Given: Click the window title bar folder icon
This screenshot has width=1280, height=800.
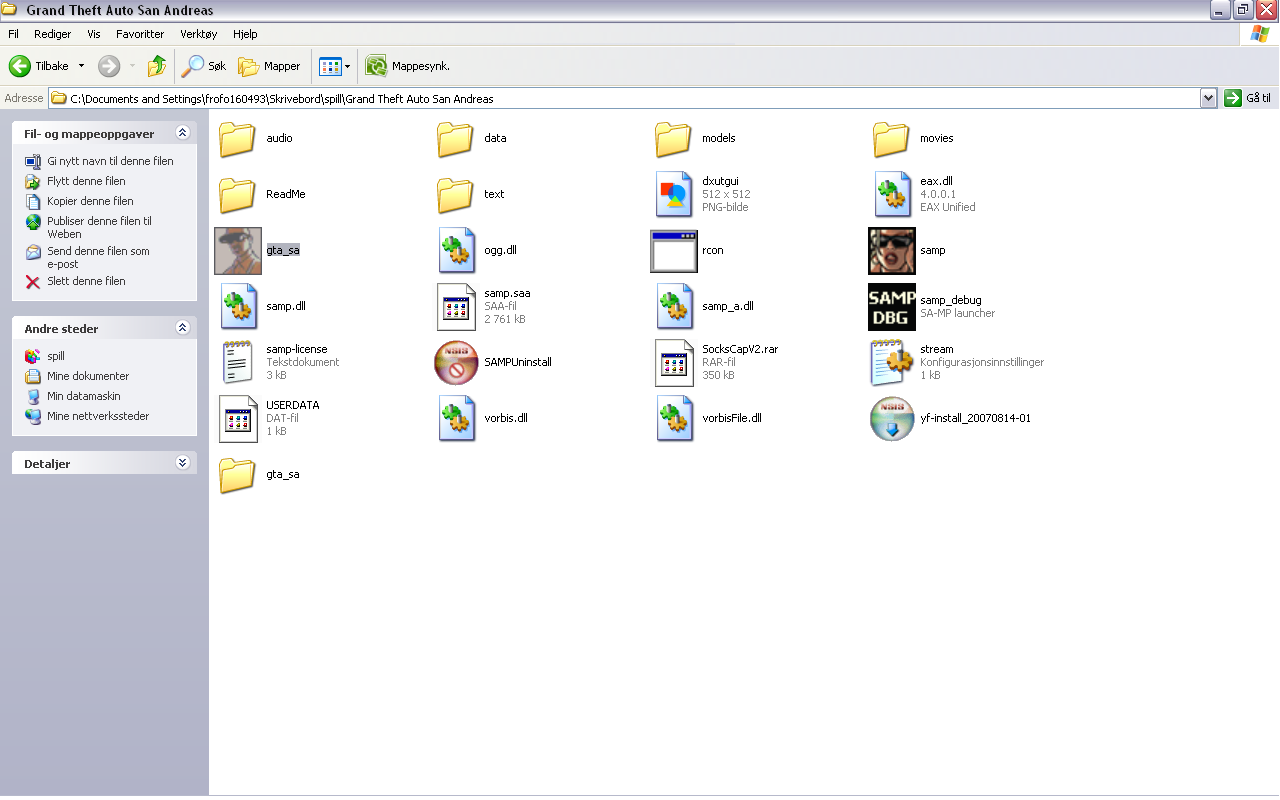Looking at the screenshot, I should [11, 10].
